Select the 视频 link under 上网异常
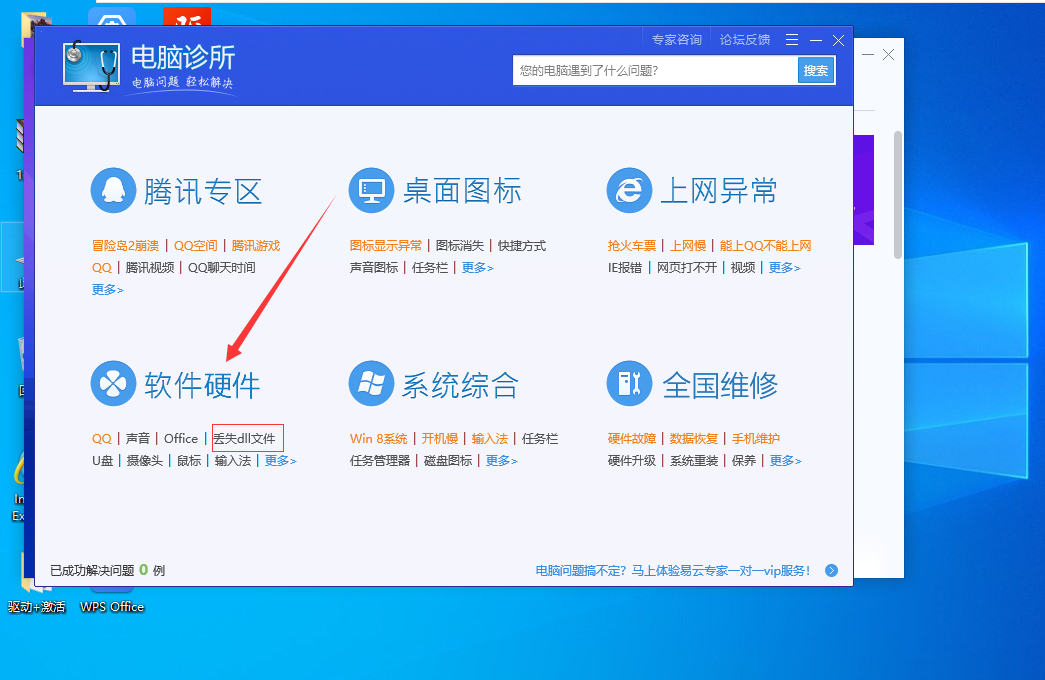The width and height of the screenshot is (1045, 680). pos(743,268)
